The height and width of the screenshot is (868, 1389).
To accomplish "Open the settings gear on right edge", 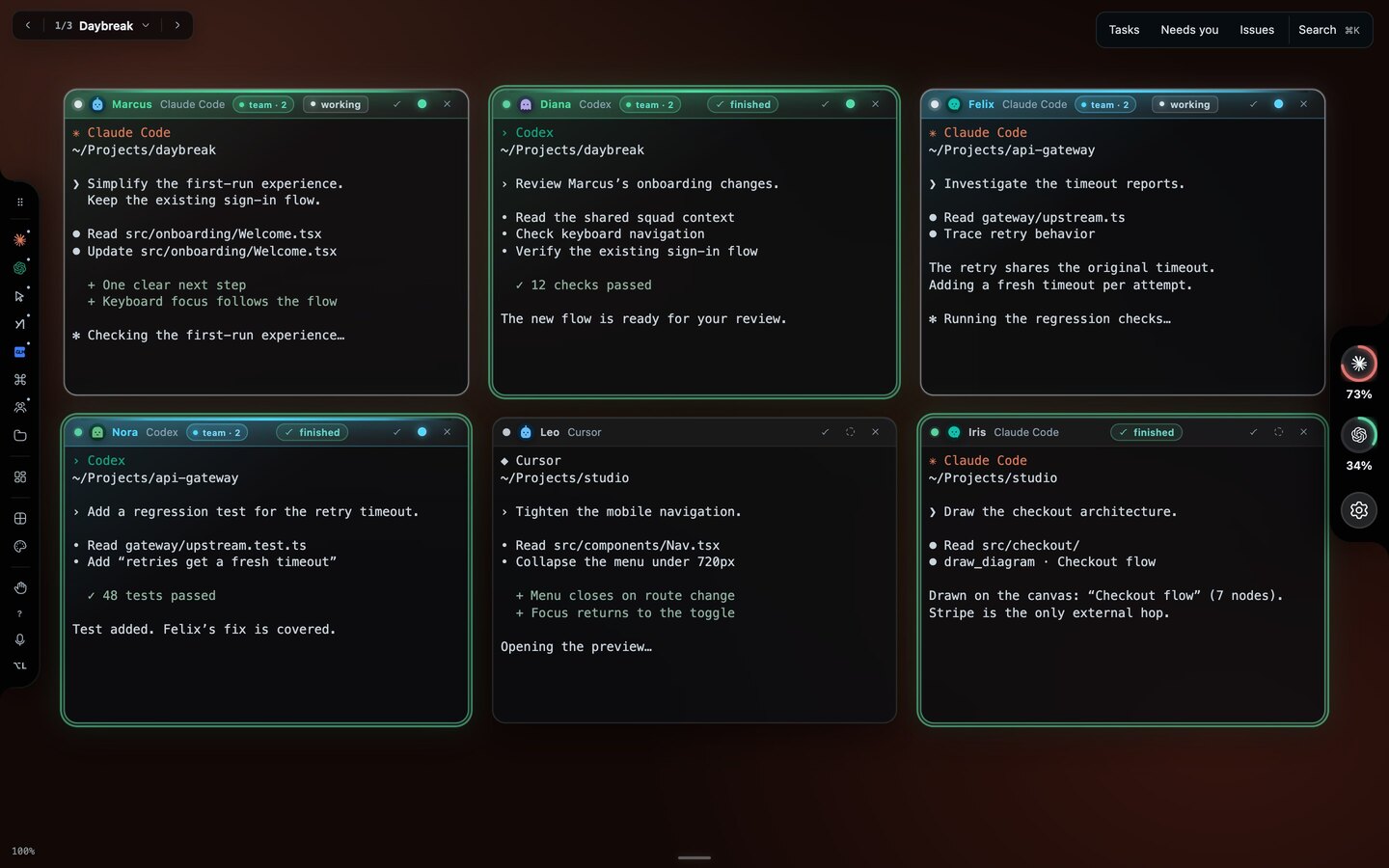I will (1359, 510).
